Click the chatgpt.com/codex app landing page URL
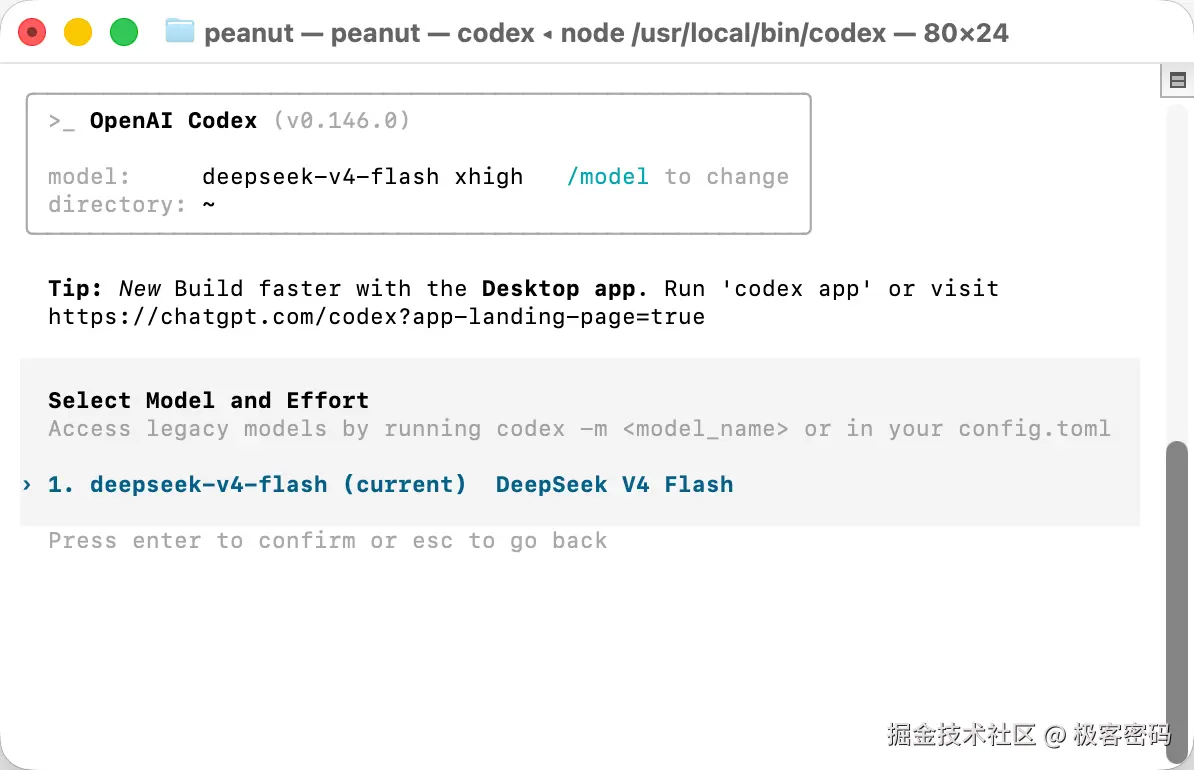 (376, 317)
